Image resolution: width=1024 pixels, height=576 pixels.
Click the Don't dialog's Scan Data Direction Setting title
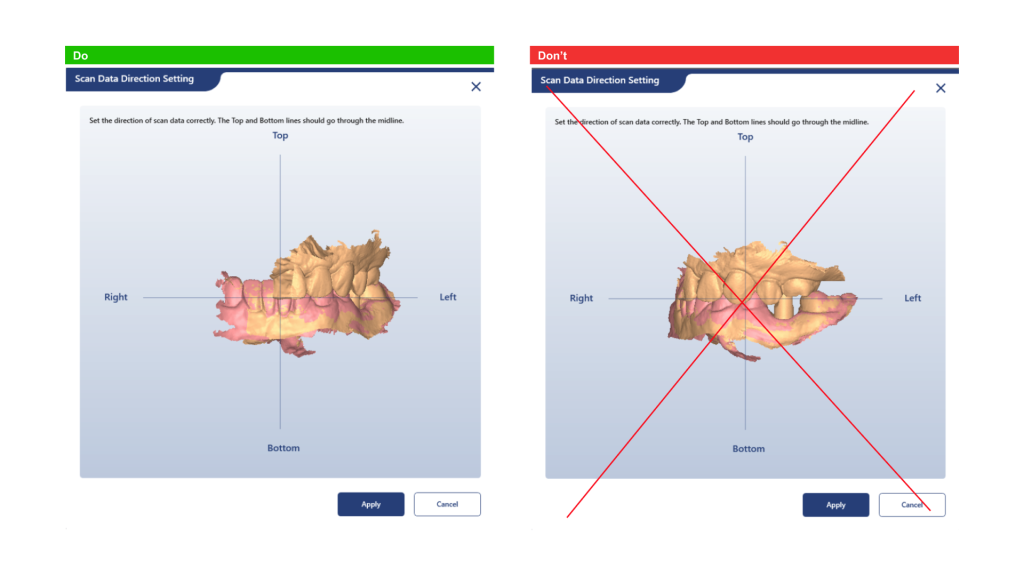(600, 80)
